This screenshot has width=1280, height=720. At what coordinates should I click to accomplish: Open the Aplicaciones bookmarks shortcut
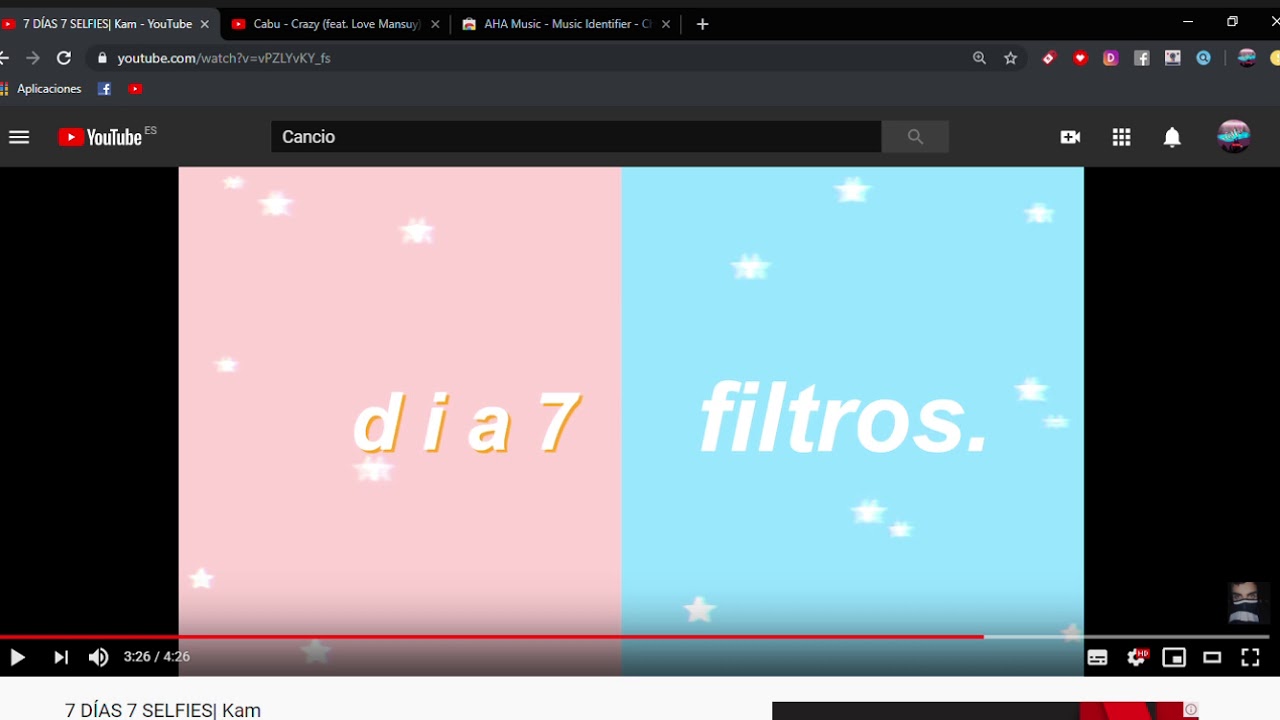[41, 89]
